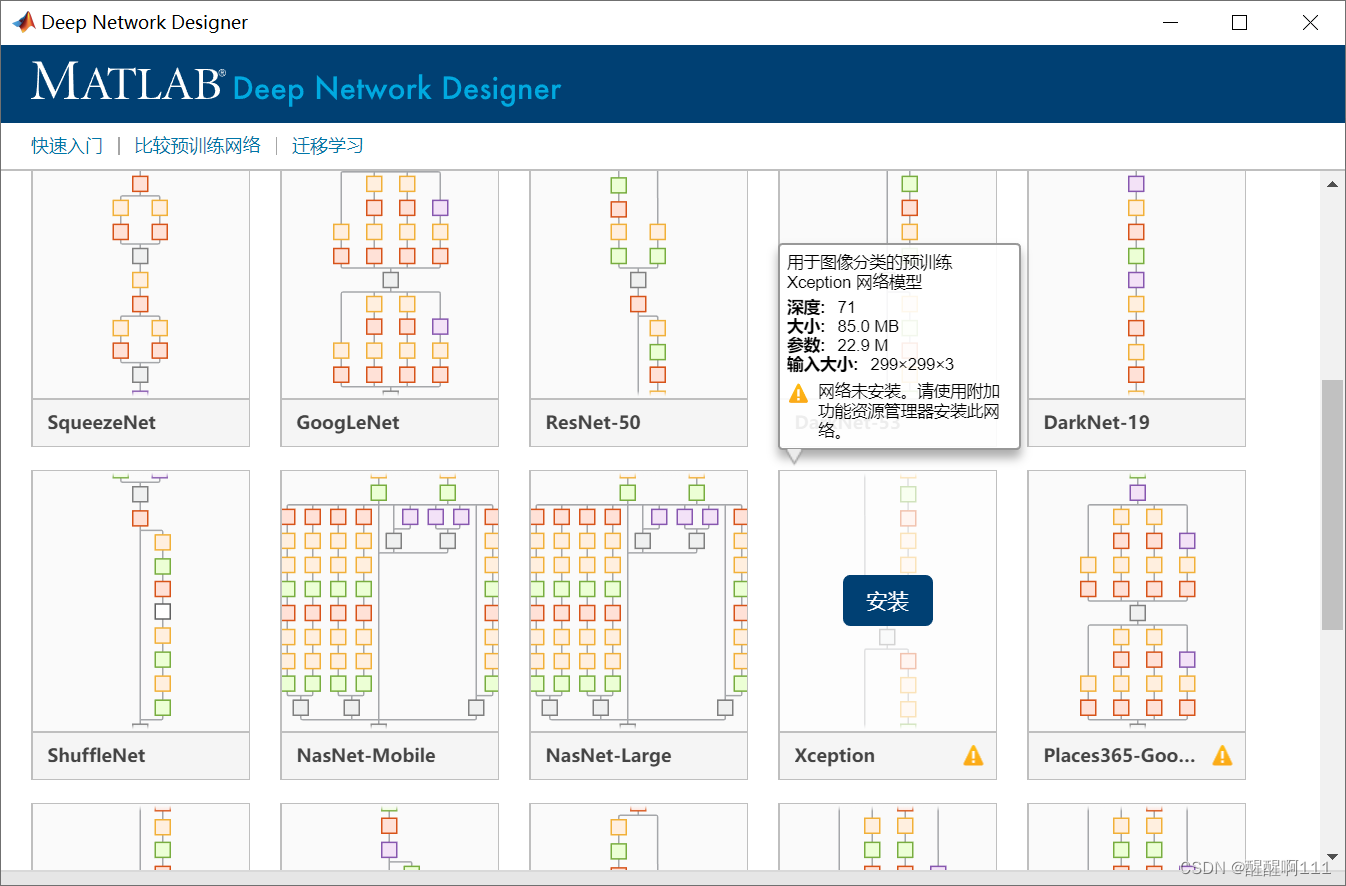This screenshot has width=1346, height=886.
Task: Open the ShuffleNet network thumbnail
Action: tap(140, 600)
